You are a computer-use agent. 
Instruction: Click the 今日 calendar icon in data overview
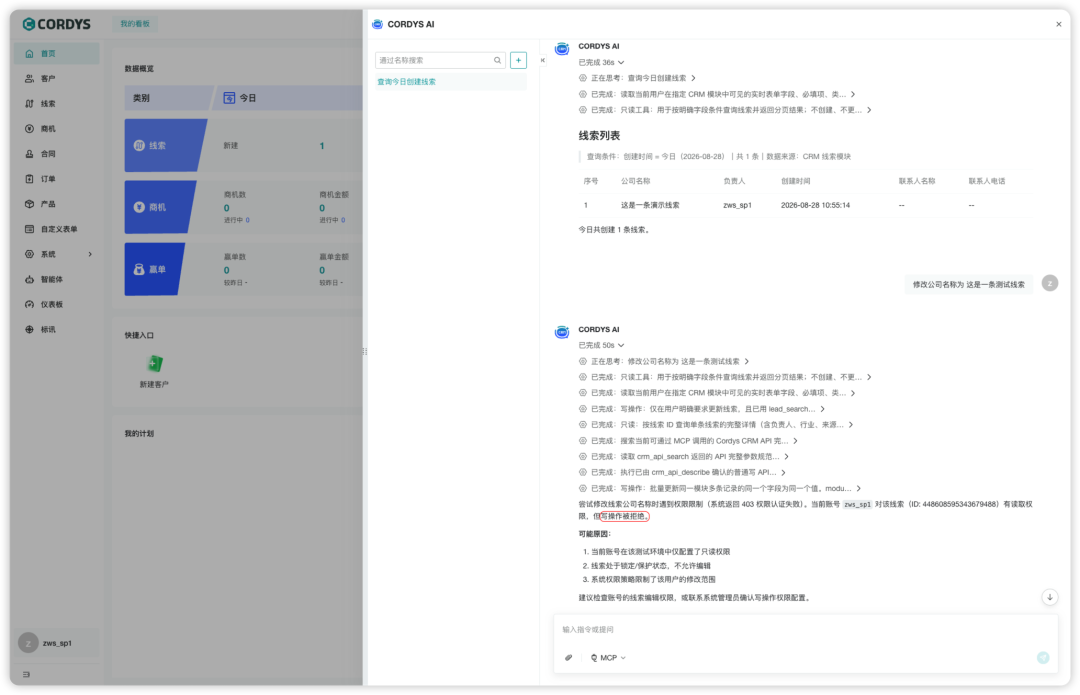(x=229, y=98)
